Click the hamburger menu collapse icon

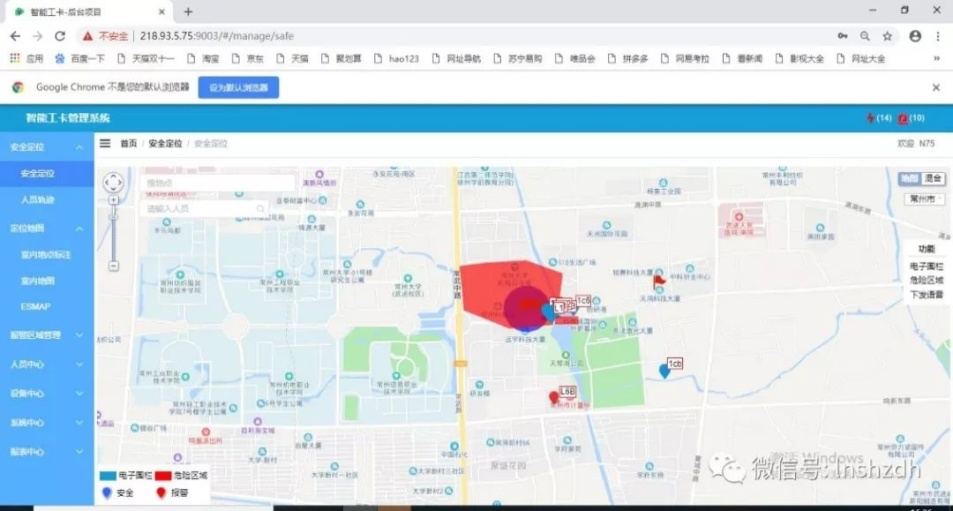(105, 143)
